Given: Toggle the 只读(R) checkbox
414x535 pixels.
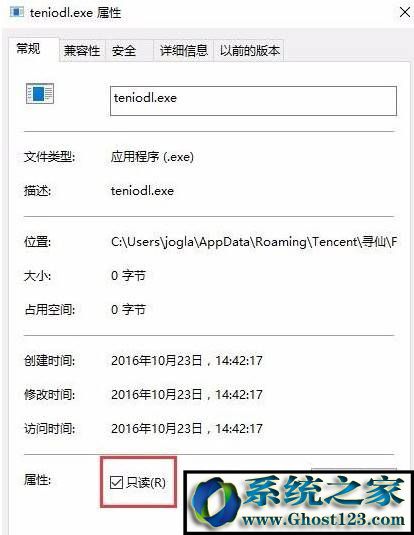Looking at the screenshot, I should click(x=116, y=482).
